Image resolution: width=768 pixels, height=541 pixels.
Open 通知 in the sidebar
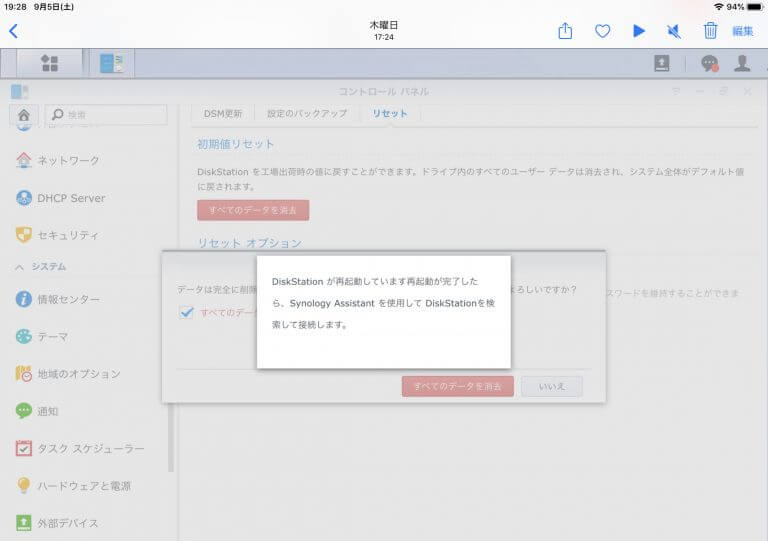tap(37, 411)
